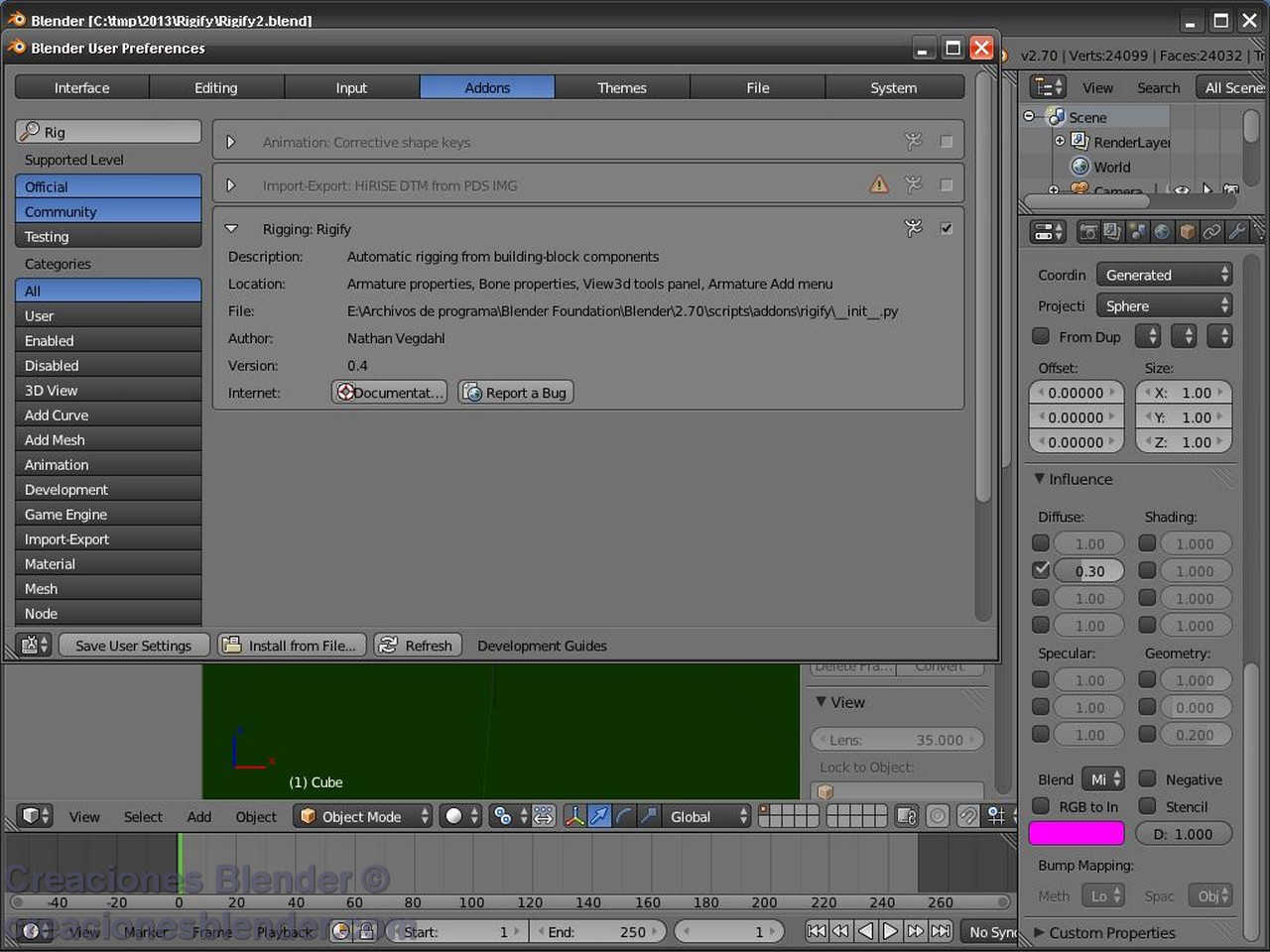Select the translate manipulator in the 3D header
The image size is (1270, 952).
[599, 816]
